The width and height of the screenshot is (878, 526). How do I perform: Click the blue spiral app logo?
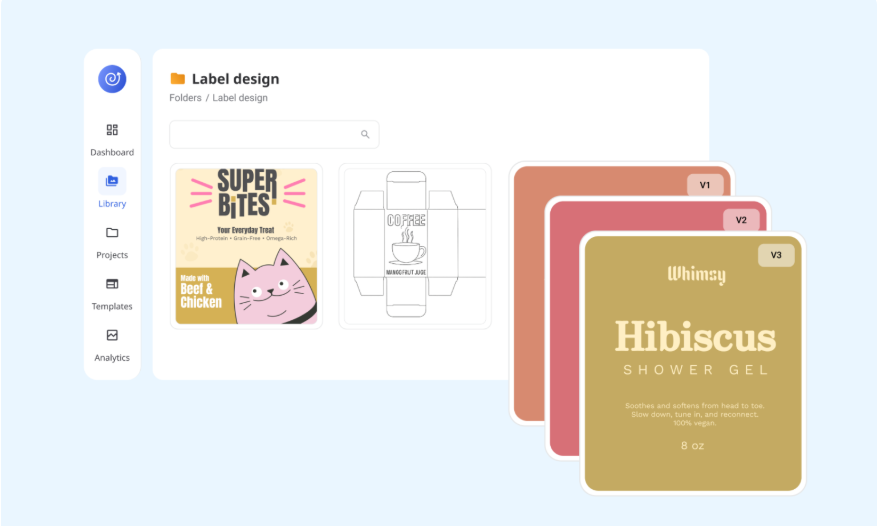(x=112, y=79)
